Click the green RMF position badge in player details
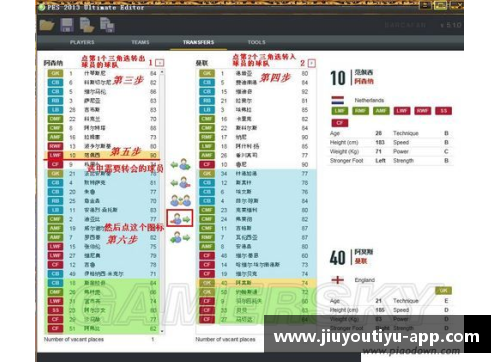Image resolution: width=500 pixels, height=362 pixels. pos(360,111)
